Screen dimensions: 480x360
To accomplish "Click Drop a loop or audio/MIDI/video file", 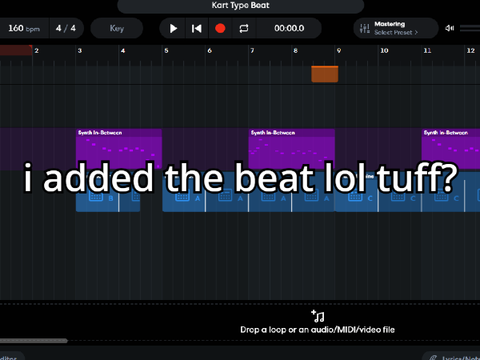I will coord(317,330).
